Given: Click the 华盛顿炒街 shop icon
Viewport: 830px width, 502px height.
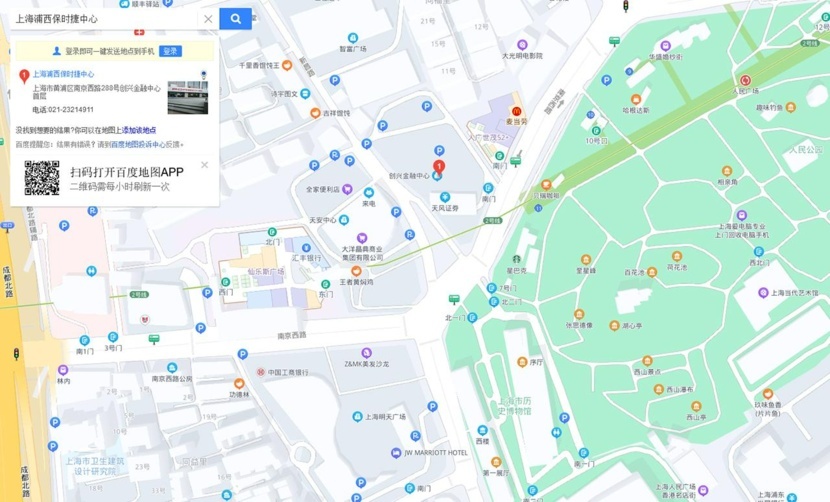Looking at the screenshot, I should click(x=665, y=46).
